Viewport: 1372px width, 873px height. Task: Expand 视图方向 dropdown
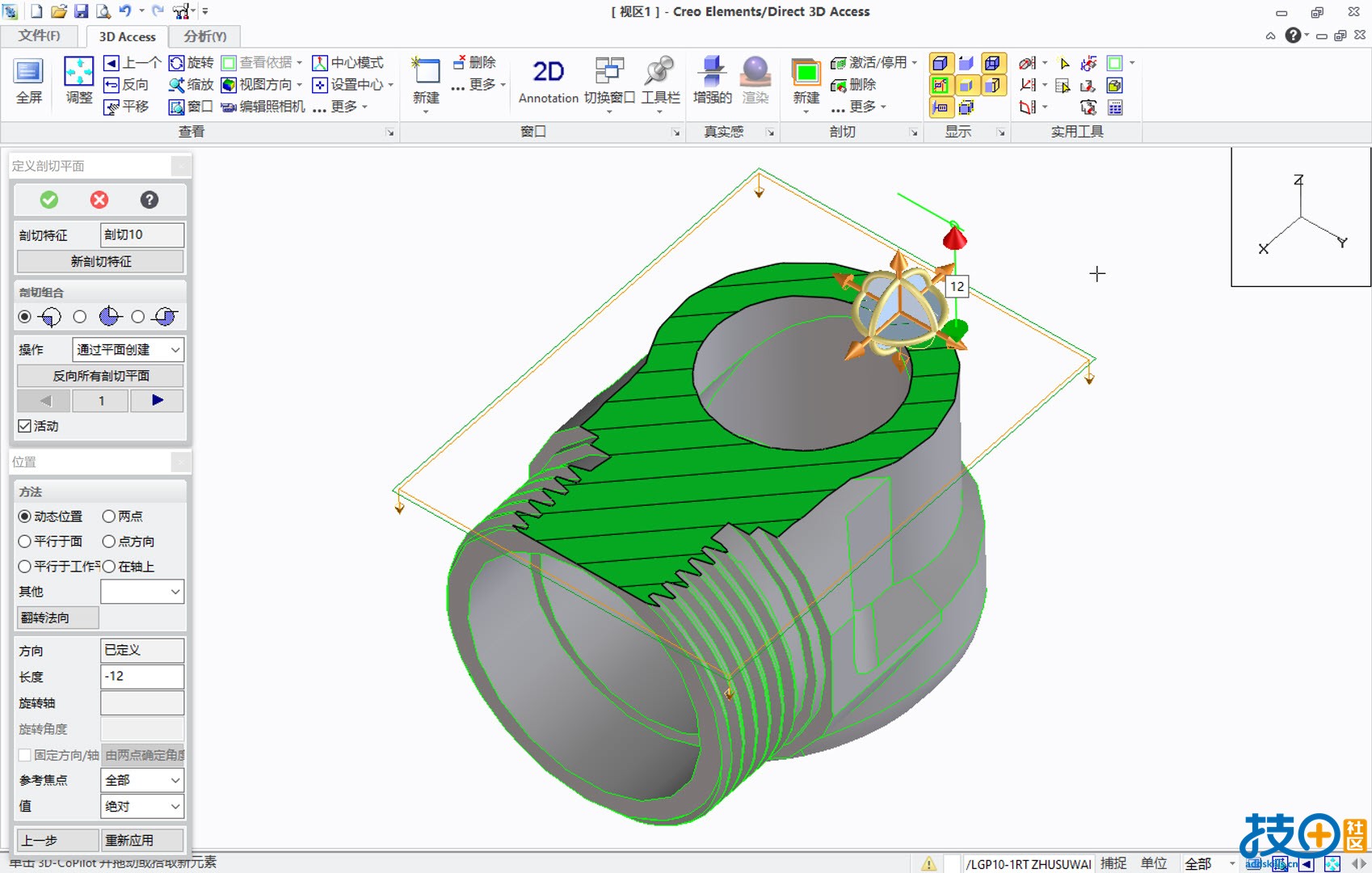[300, 85]
